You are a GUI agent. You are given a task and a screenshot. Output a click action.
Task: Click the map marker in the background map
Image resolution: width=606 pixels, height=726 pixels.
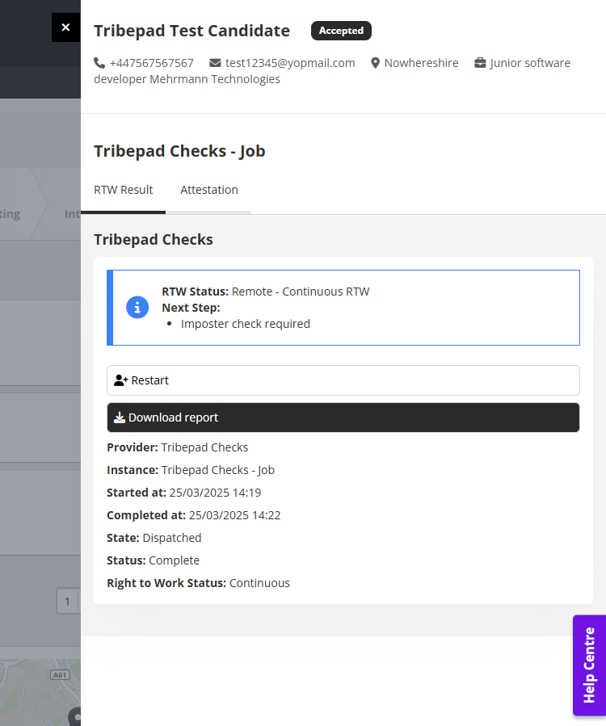pos(75,716)
